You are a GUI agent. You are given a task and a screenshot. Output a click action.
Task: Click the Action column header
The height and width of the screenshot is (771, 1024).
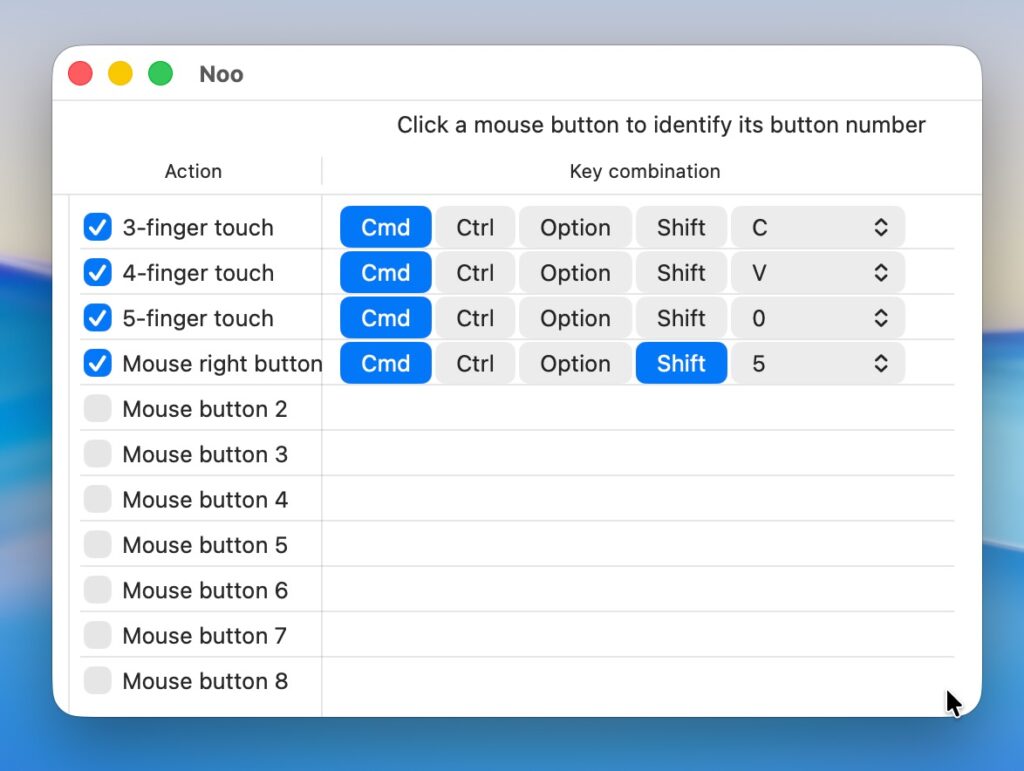click(x=193, y=171)
